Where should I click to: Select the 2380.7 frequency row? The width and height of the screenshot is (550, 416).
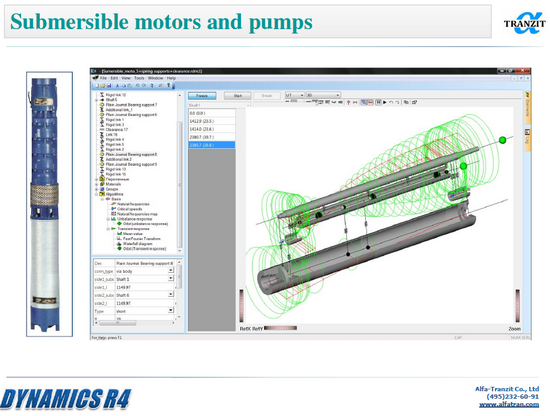212,137
